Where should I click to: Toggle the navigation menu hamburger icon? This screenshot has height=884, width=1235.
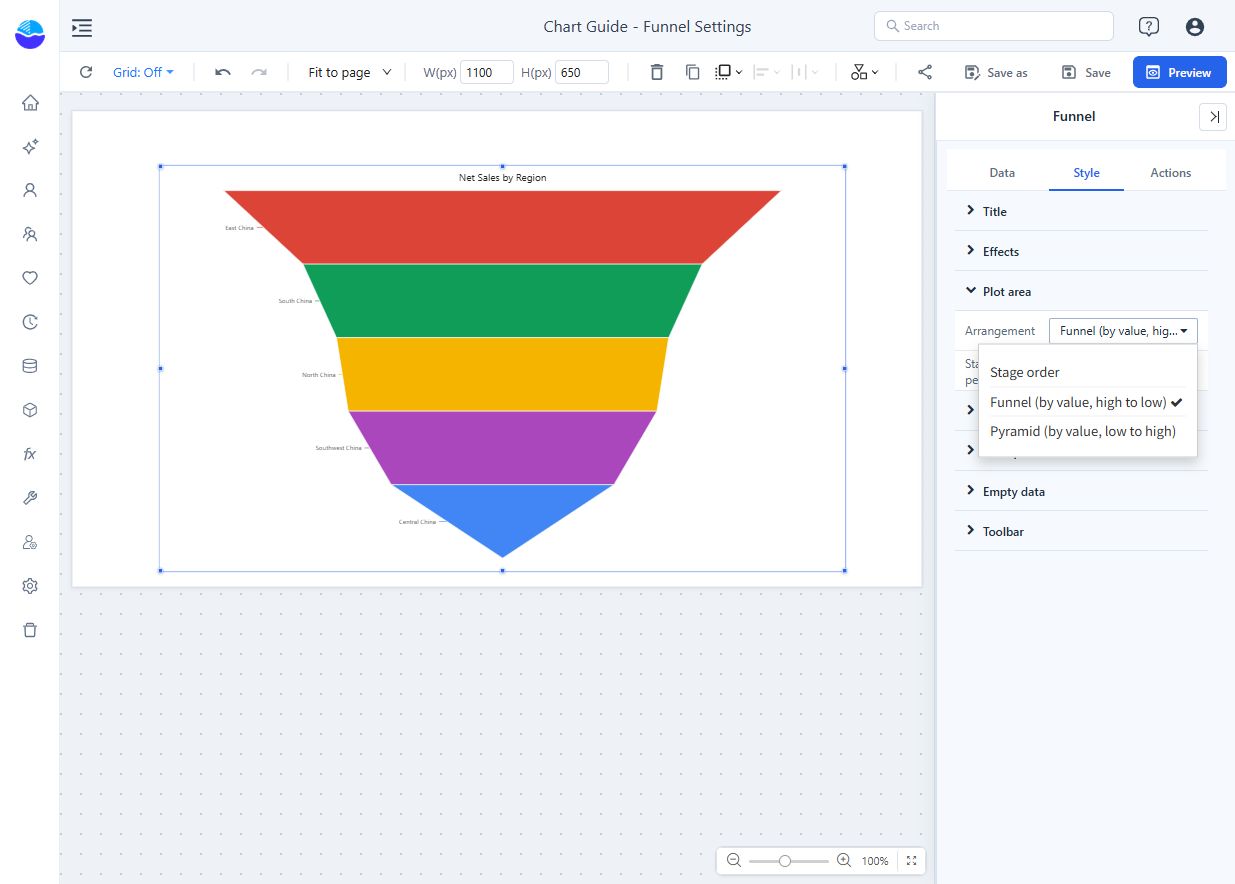82,27
